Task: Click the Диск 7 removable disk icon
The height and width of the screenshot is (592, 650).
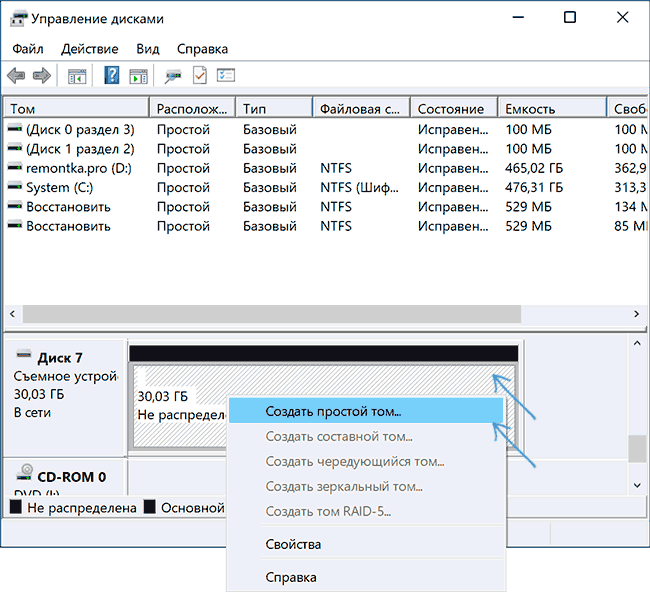Action: click(x=24, y=354)
